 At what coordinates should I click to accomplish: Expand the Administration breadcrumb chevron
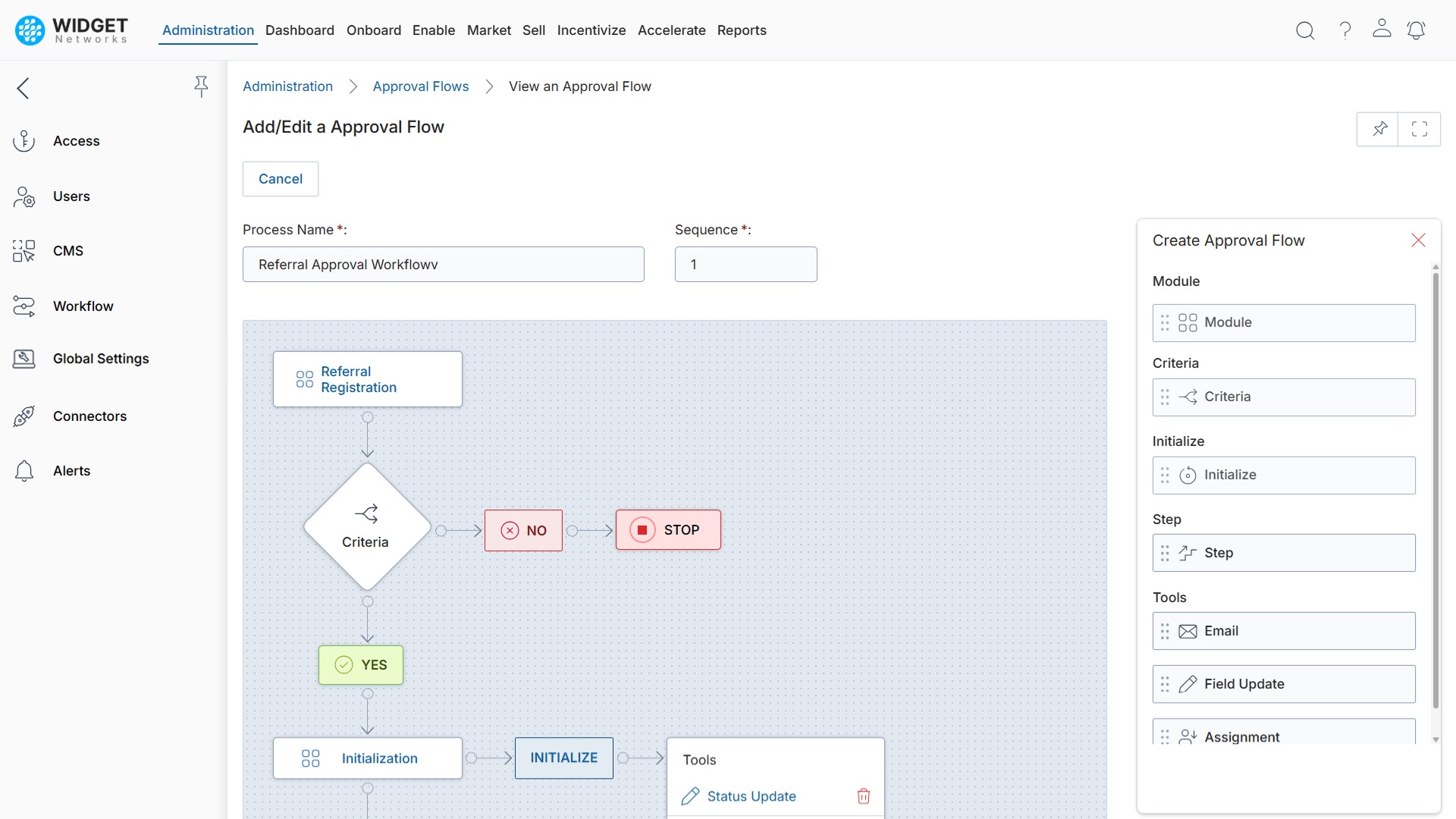[x=352, y=86]
